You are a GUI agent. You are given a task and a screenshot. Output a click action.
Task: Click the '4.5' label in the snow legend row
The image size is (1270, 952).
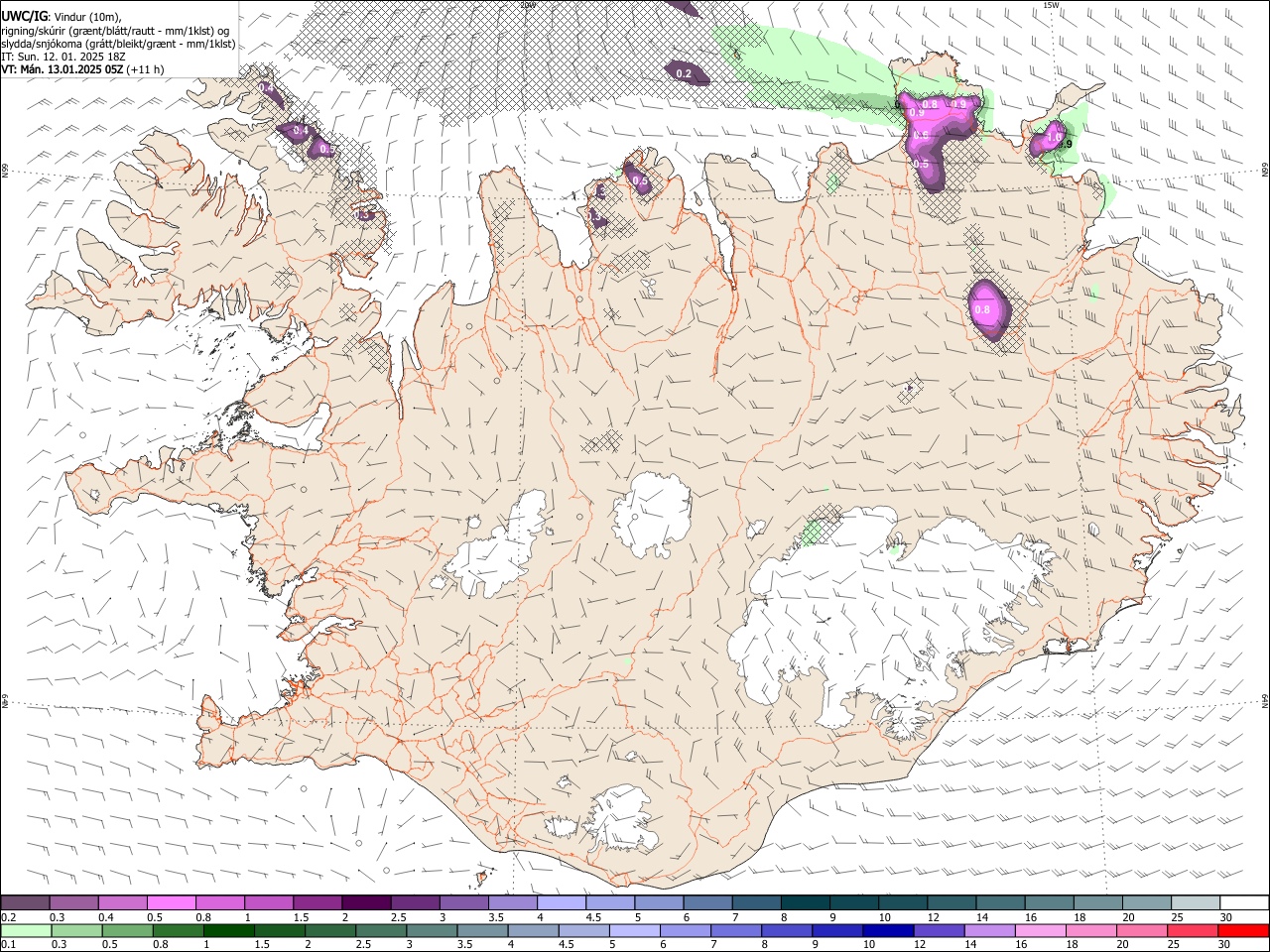click(x=593, y=917)
